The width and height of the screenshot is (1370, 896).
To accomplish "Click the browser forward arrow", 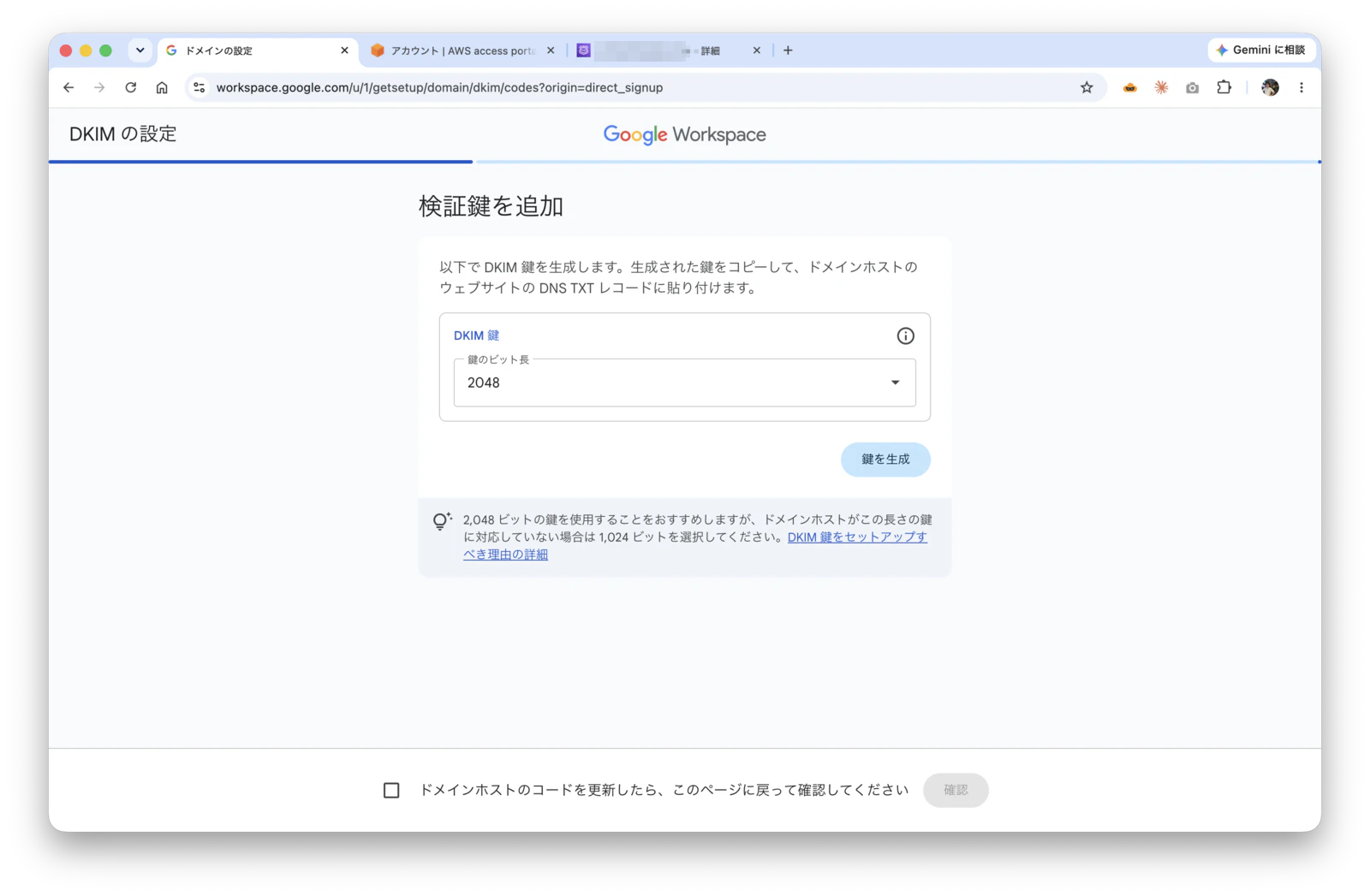I will coord(99,87).
